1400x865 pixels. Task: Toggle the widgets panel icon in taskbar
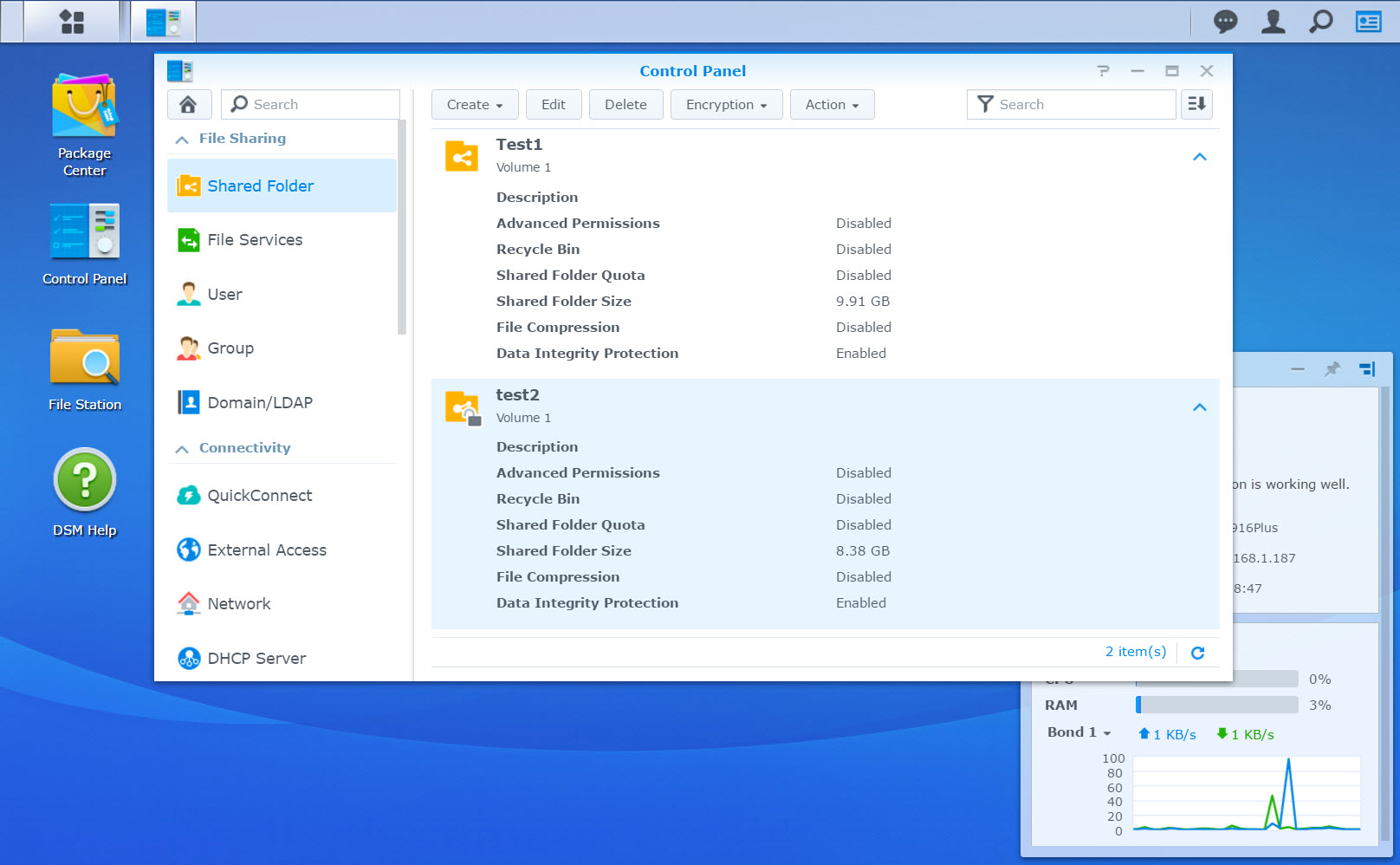tap(1368, 22)
